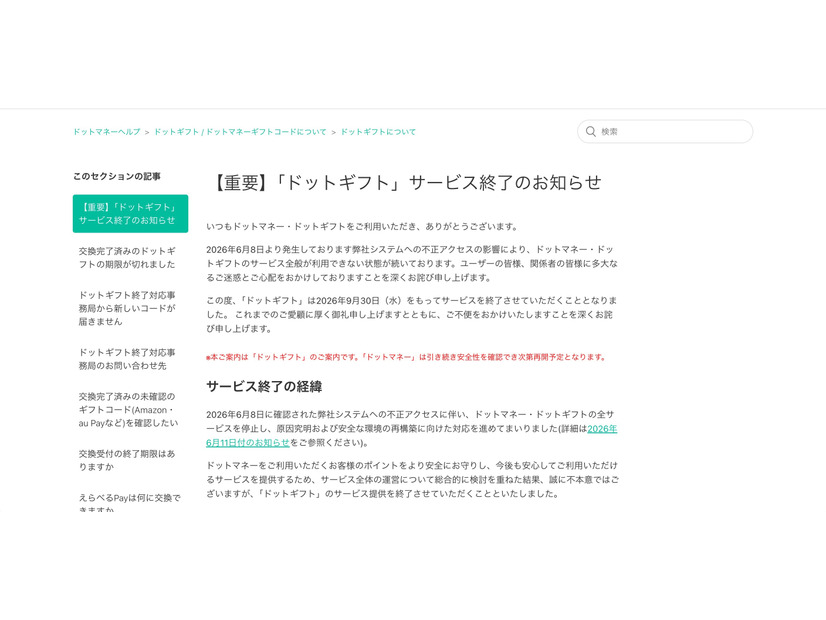Open ドットギフトについて breadcrumb link
Image resolution: width=826 pixels, height=620 pixels.
tap(378, 132)
